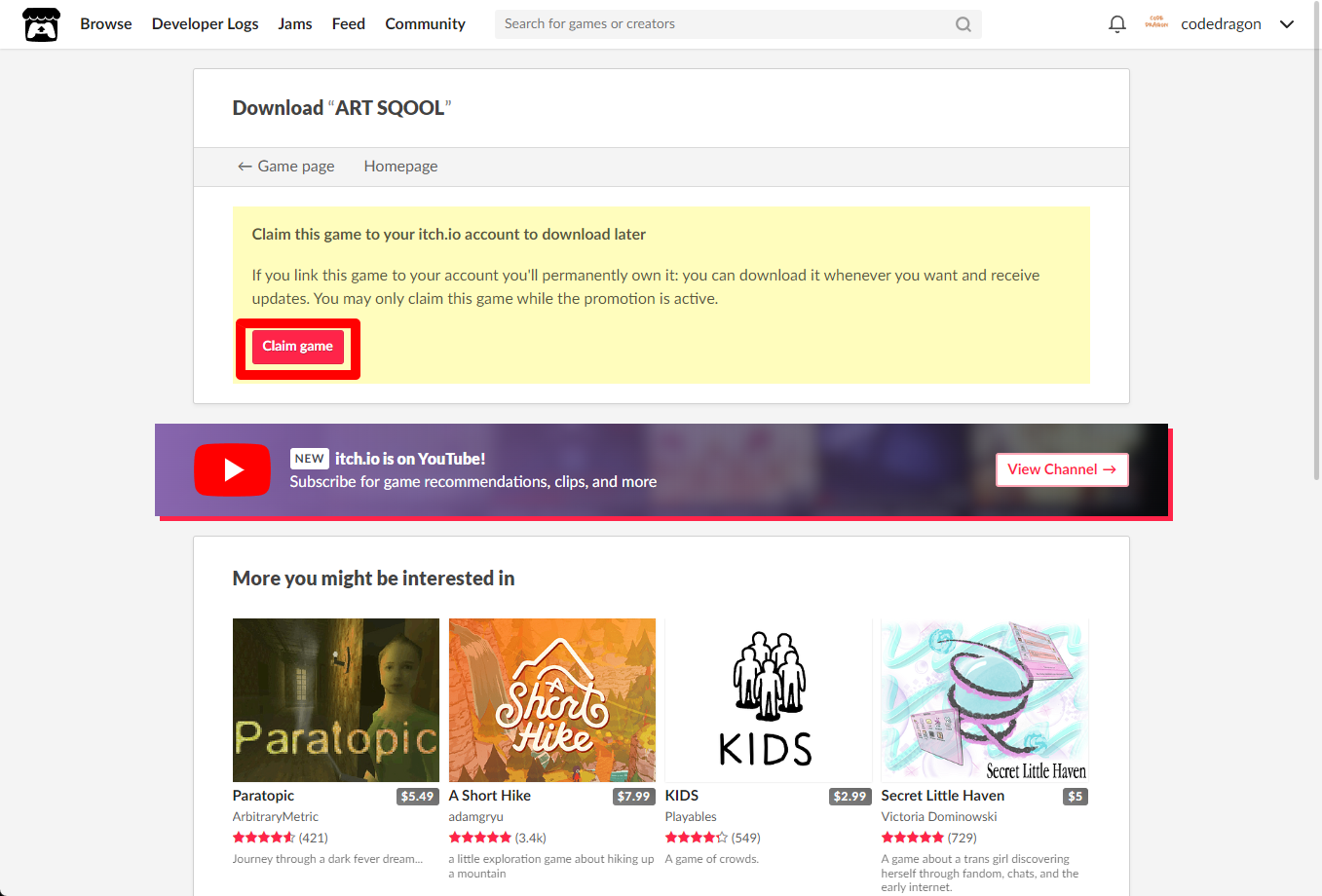Open the Browse menu
Image resolution: width=1322 pixels, height=896 pixels.
point(106,24)
